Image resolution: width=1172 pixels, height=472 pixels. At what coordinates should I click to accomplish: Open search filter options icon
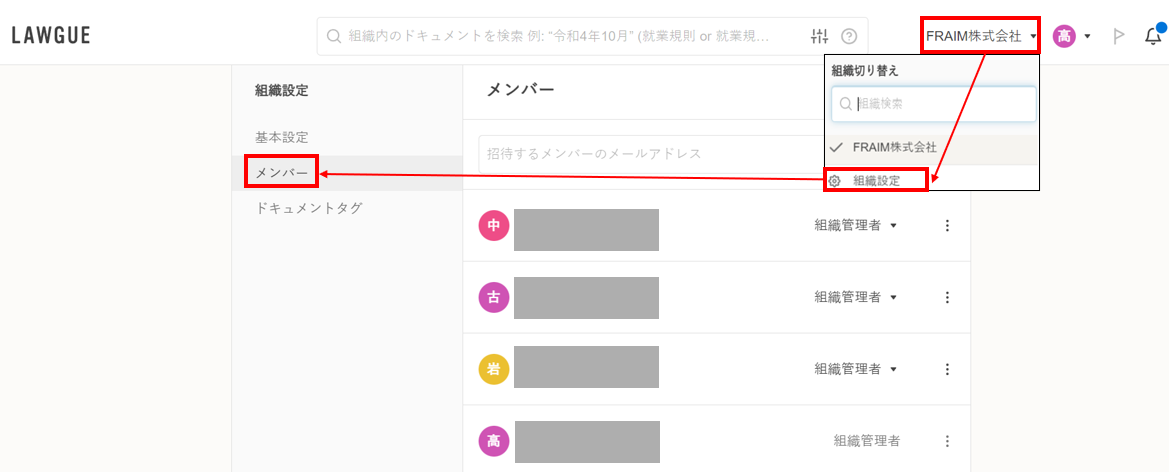click(819, 37)
